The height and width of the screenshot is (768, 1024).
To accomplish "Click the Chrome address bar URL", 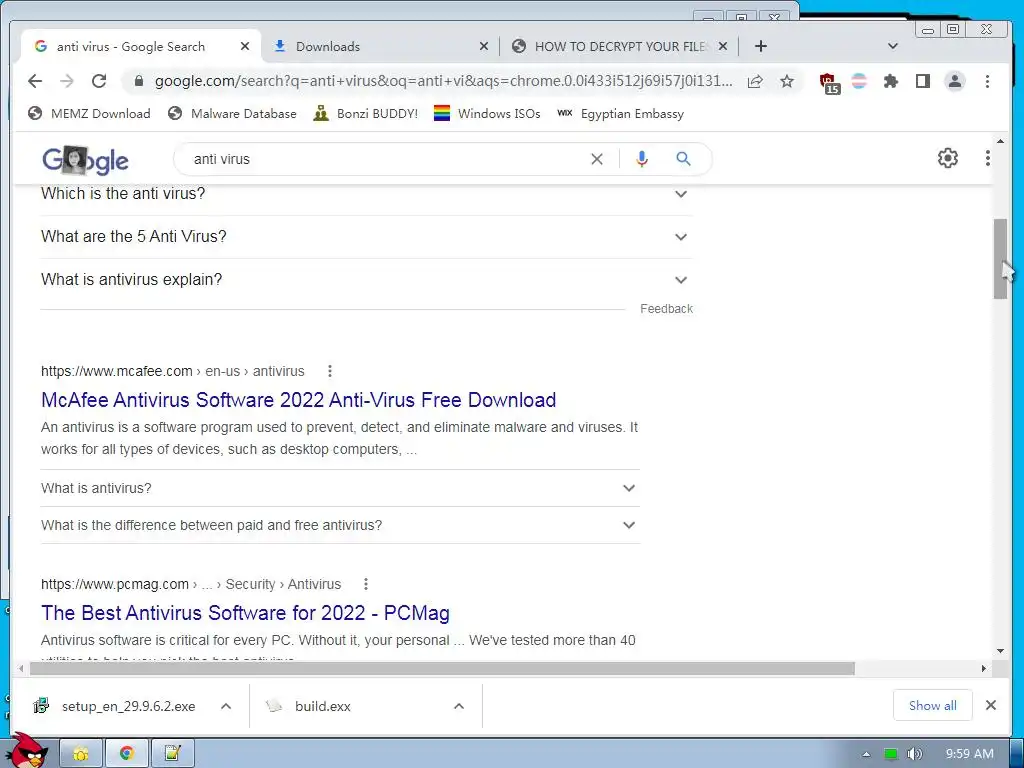I will coord(443,81).
